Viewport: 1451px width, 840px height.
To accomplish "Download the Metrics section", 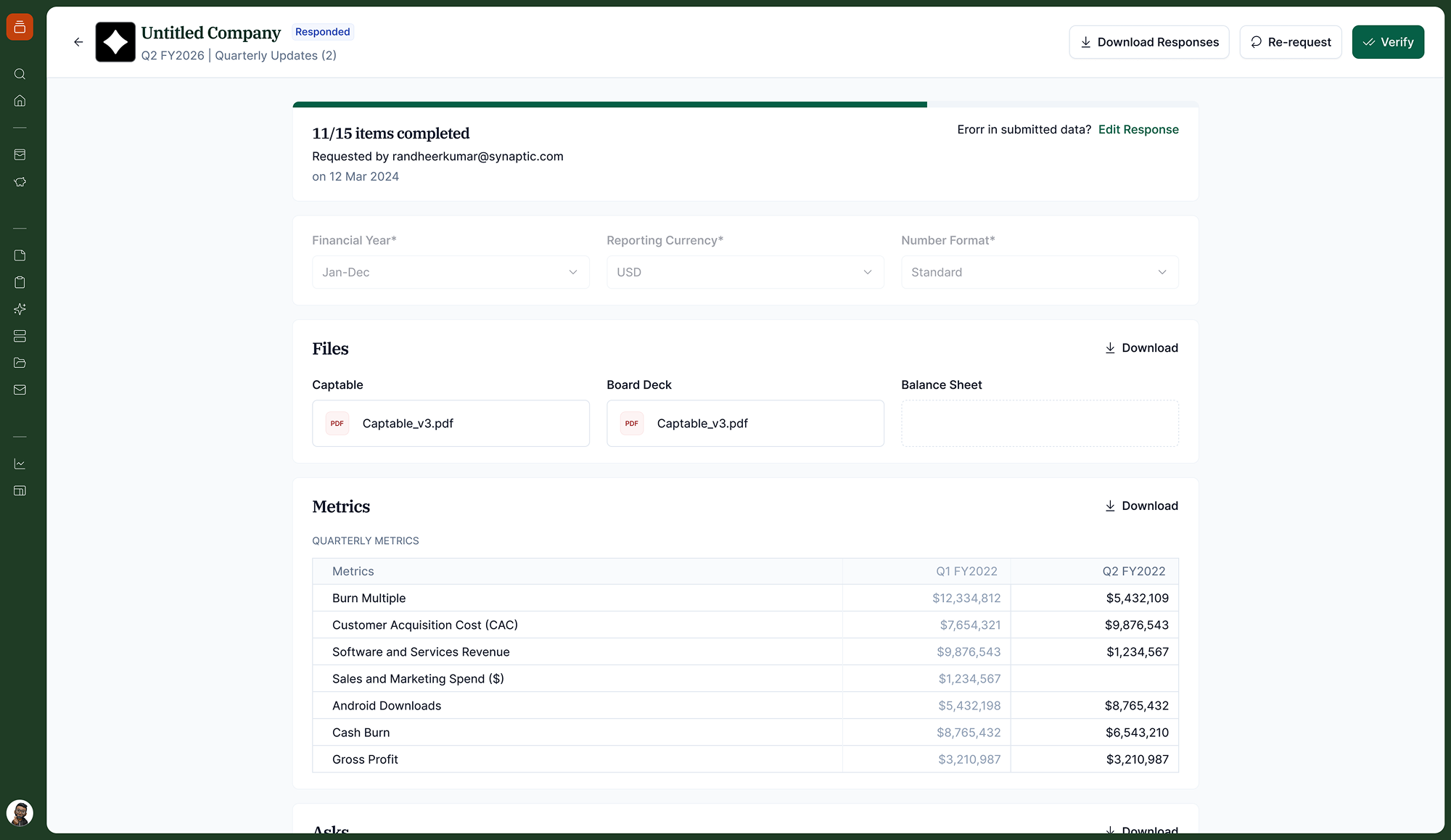I will (x=1141, y=506).
